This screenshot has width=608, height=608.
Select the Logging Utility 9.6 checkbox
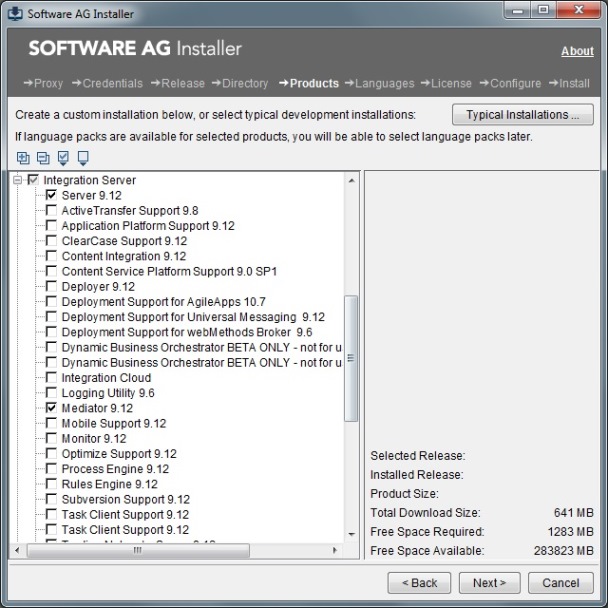(51, 392)
